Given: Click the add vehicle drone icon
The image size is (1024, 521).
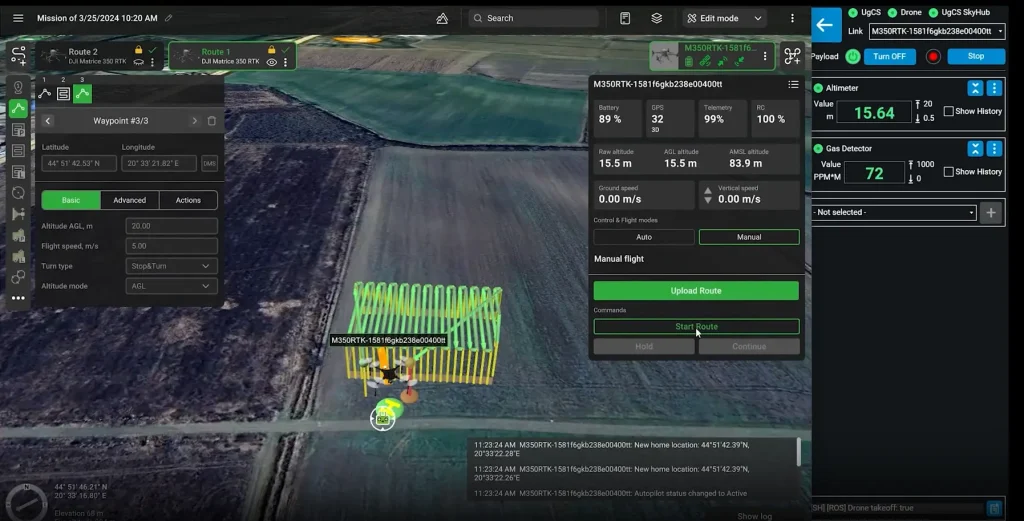Looking at the screenshot, I should coord(792,56).
